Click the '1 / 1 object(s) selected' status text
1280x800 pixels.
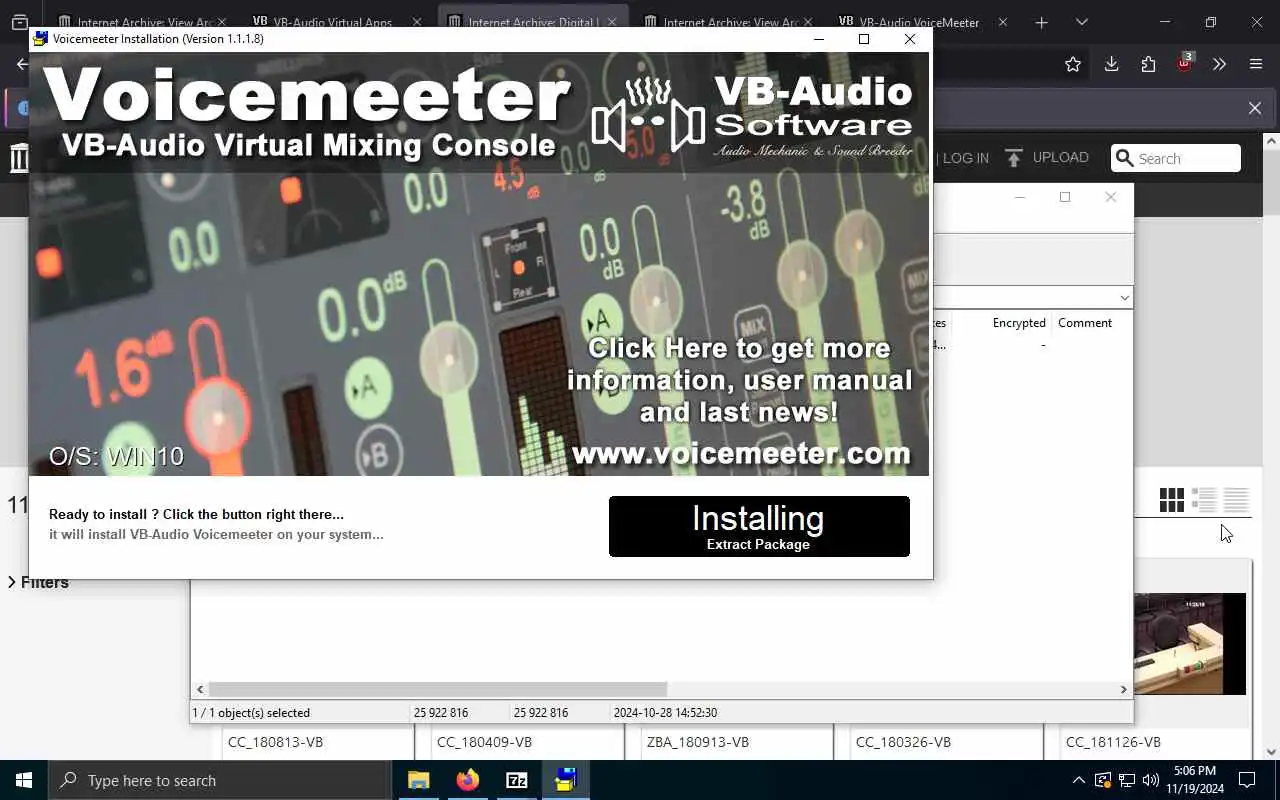pos(251,713)
